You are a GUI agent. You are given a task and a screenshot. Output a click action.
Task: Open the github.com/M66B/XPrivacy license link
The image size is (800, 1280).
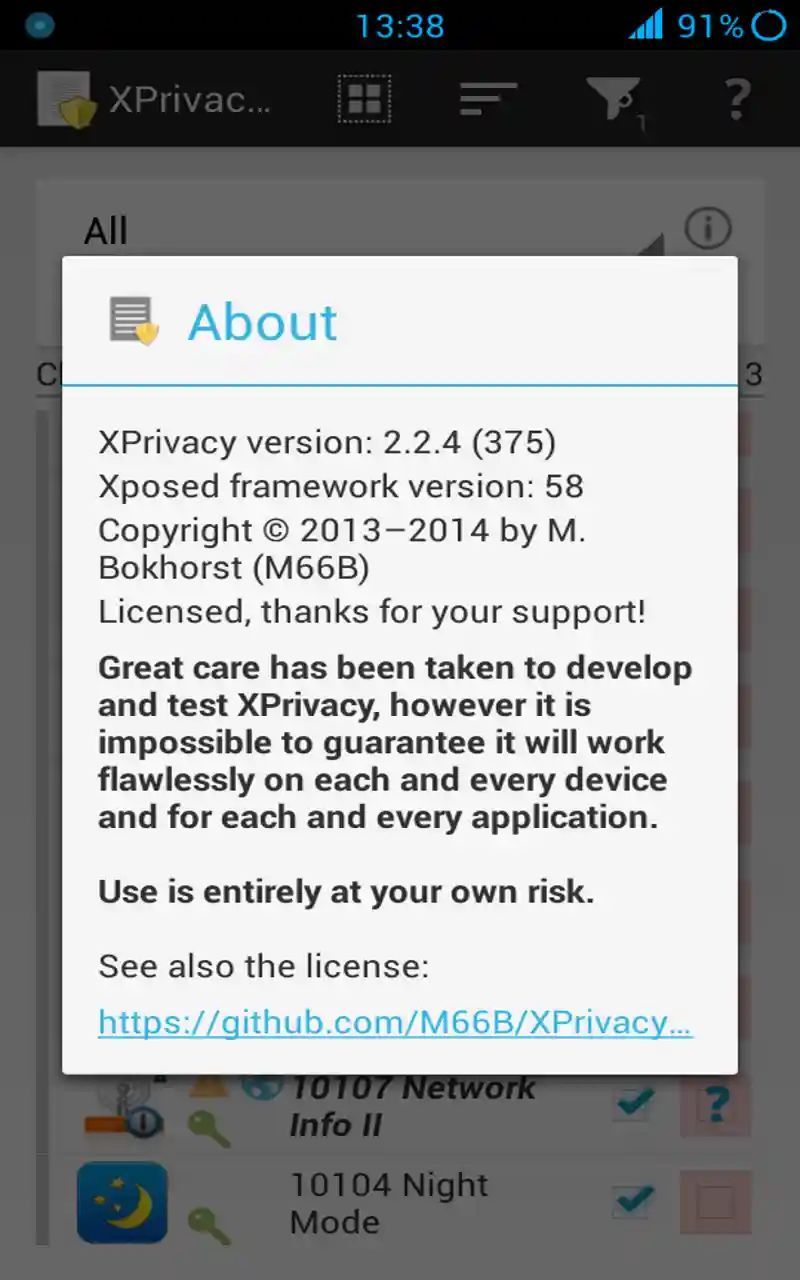[x=395, y=1022]
